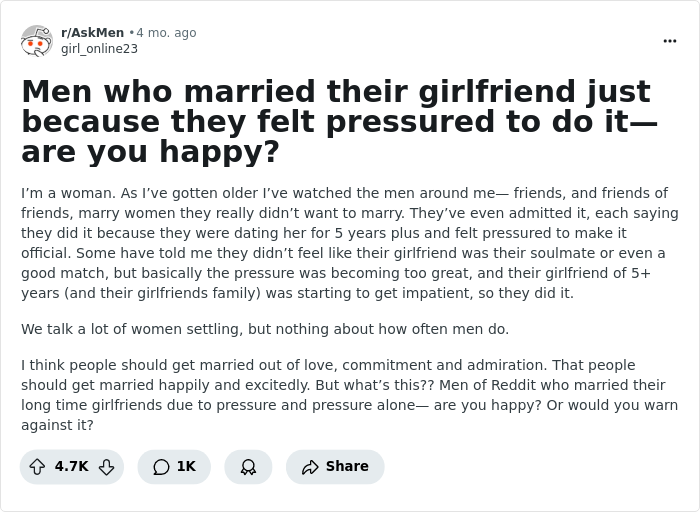This screenshot has height=512, width=700.
Task: Click the dot separator after r/AskMen
Action: pyautogui.click(x=132, y=33)
